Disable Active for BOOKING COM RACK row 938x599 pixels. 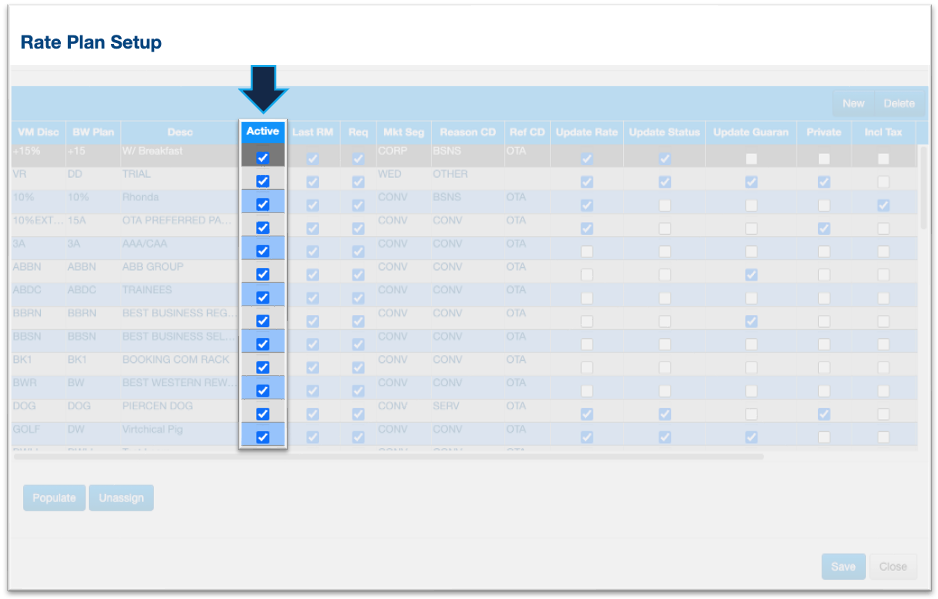pos(263,367)
